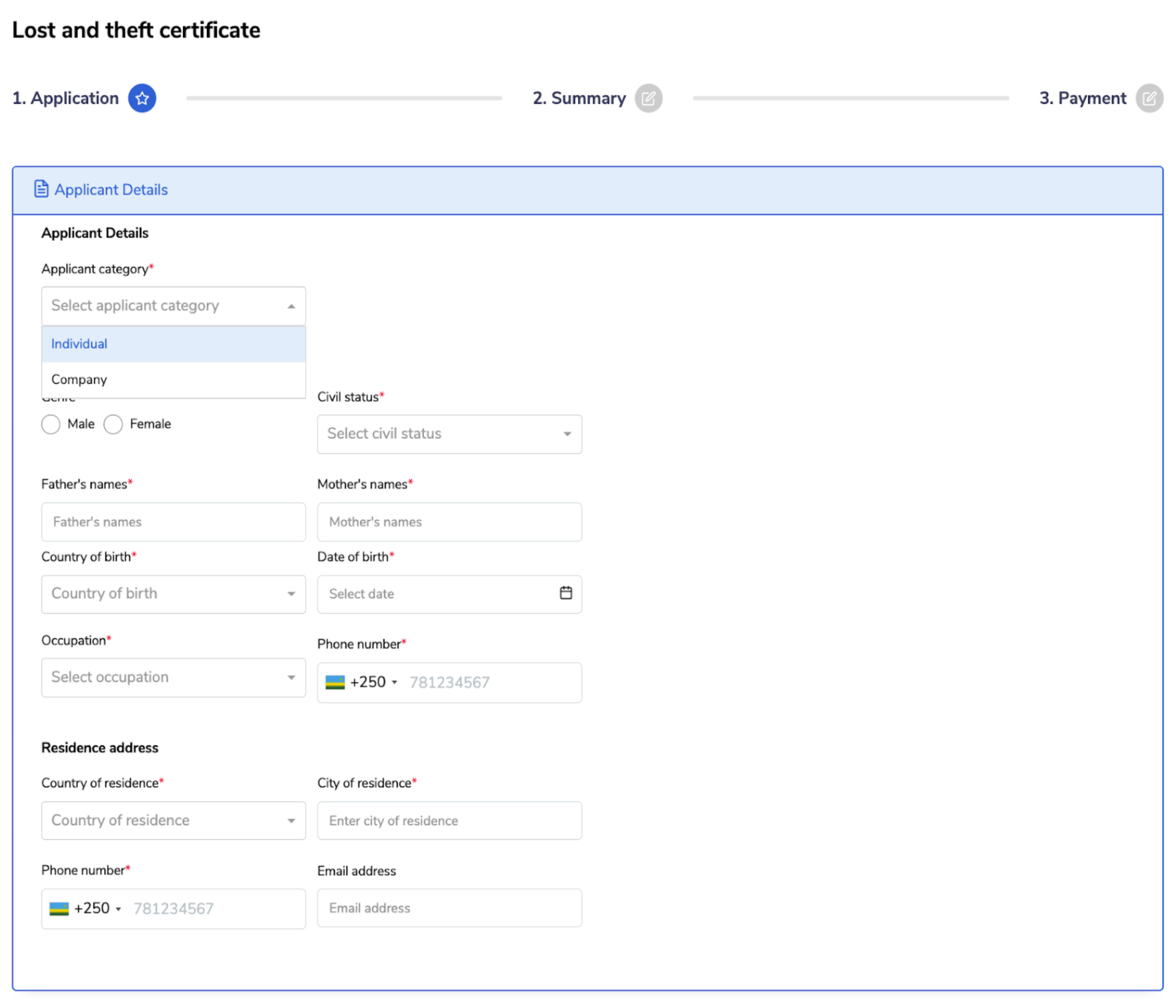1176x1008 pixels.
Task: Click the star icon beside Application step
Action: click(142, 98)
